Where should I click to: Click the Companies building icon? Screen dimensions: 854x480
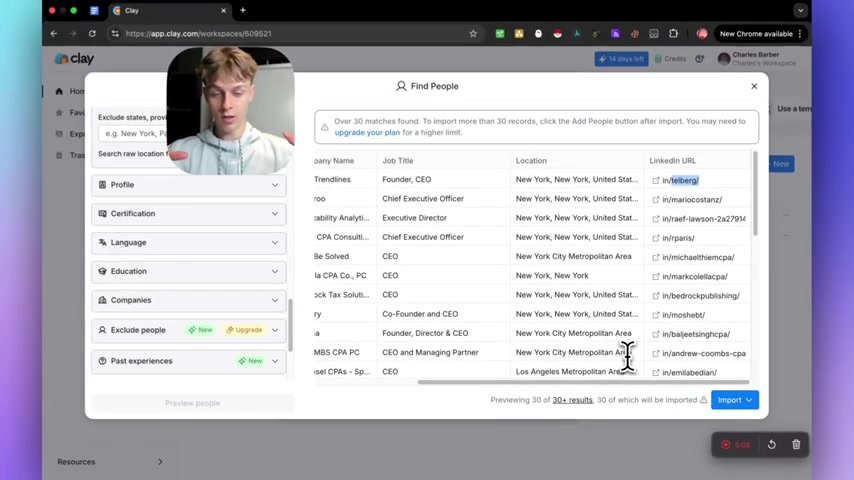tap(102, 300)
